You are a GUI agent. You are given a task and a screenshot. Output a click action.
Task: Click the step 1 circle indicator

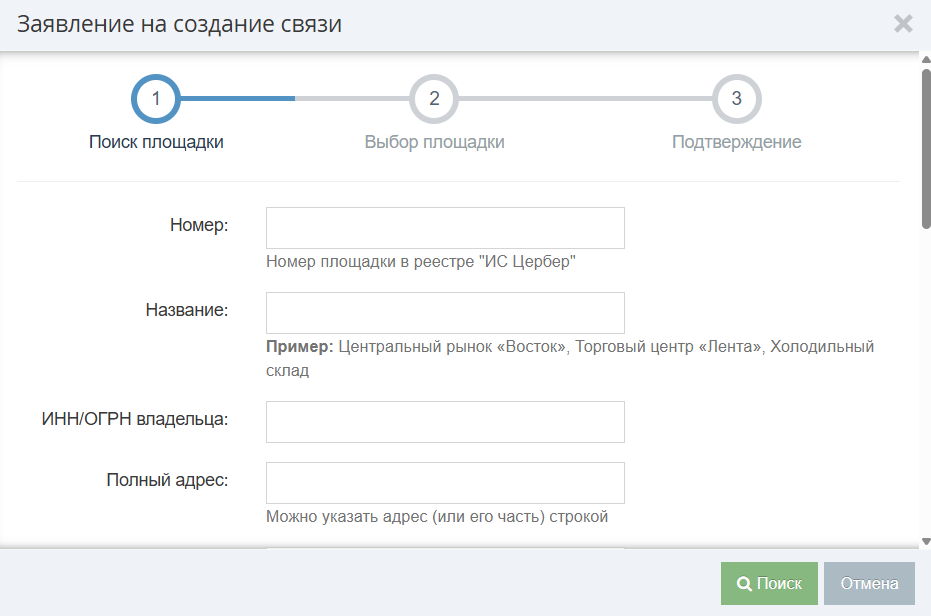156,99
